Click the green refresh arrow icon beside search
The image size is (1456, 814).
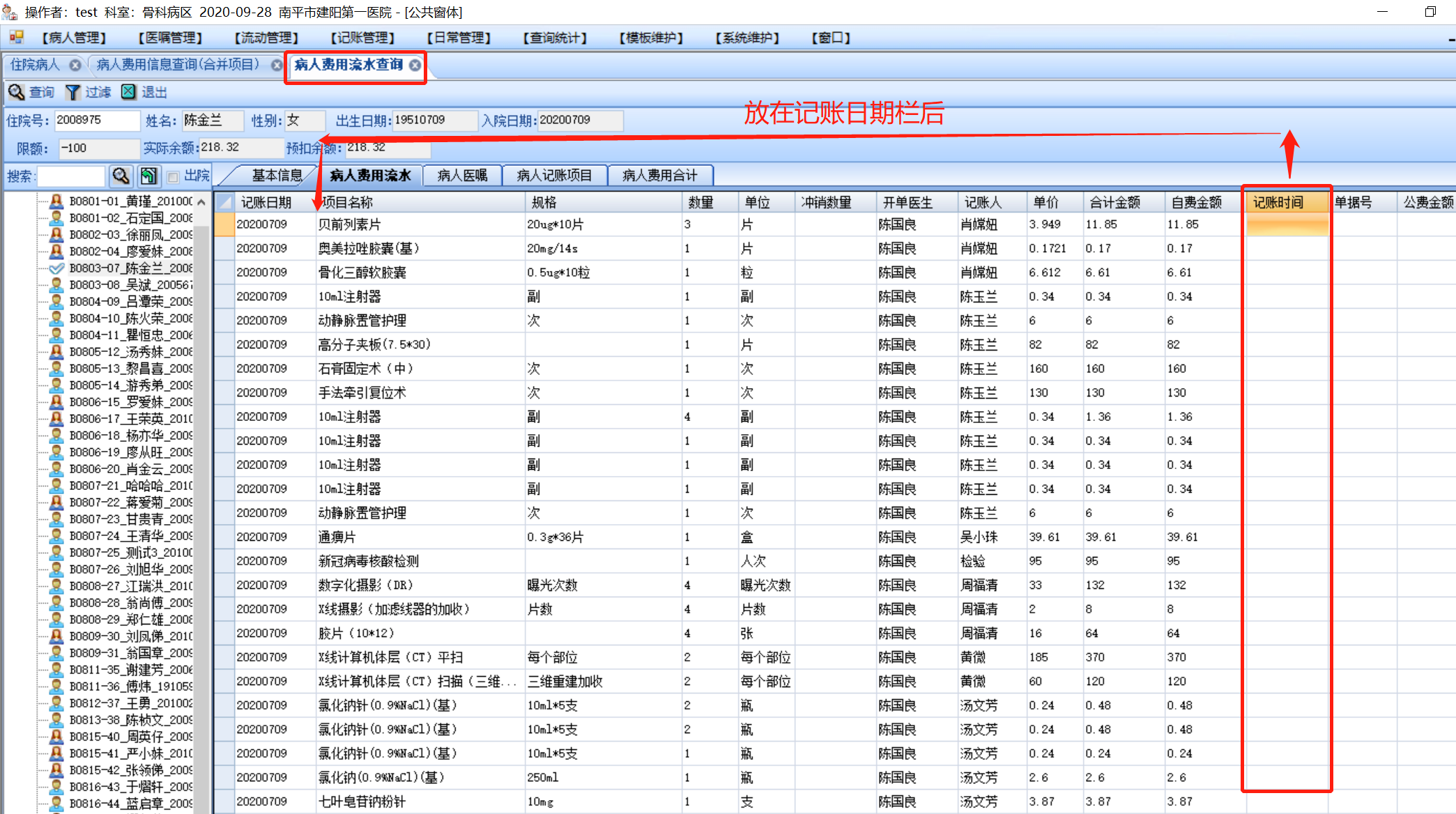tap(148, 176)
